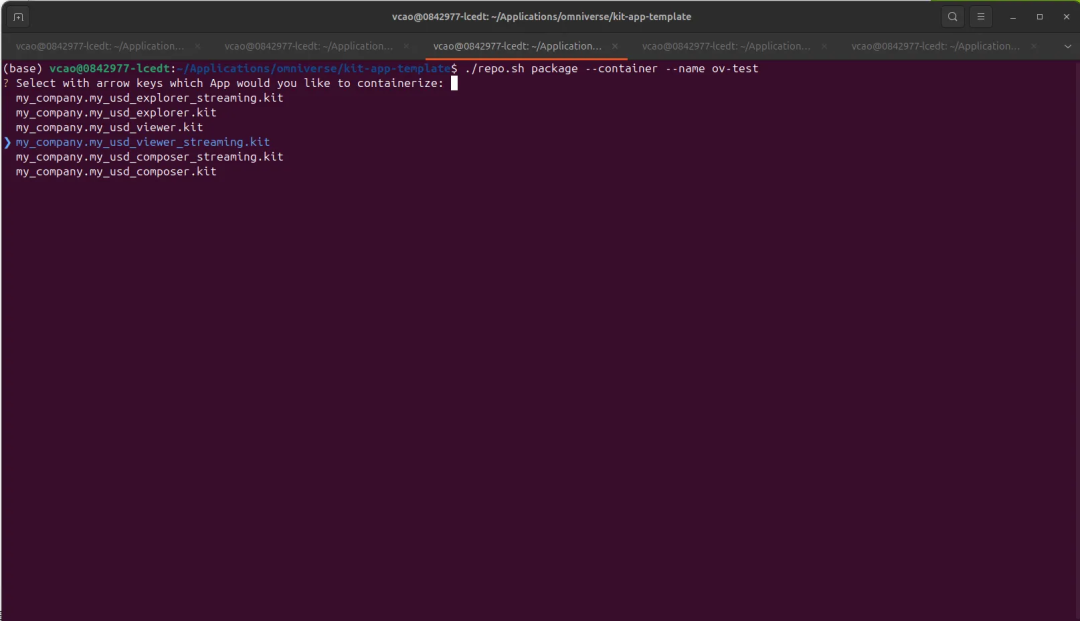This screenshot has width=1080, height=621.
Task: Click the green vcao@0842977-lcedt prompt username
Action: (110, 68)
